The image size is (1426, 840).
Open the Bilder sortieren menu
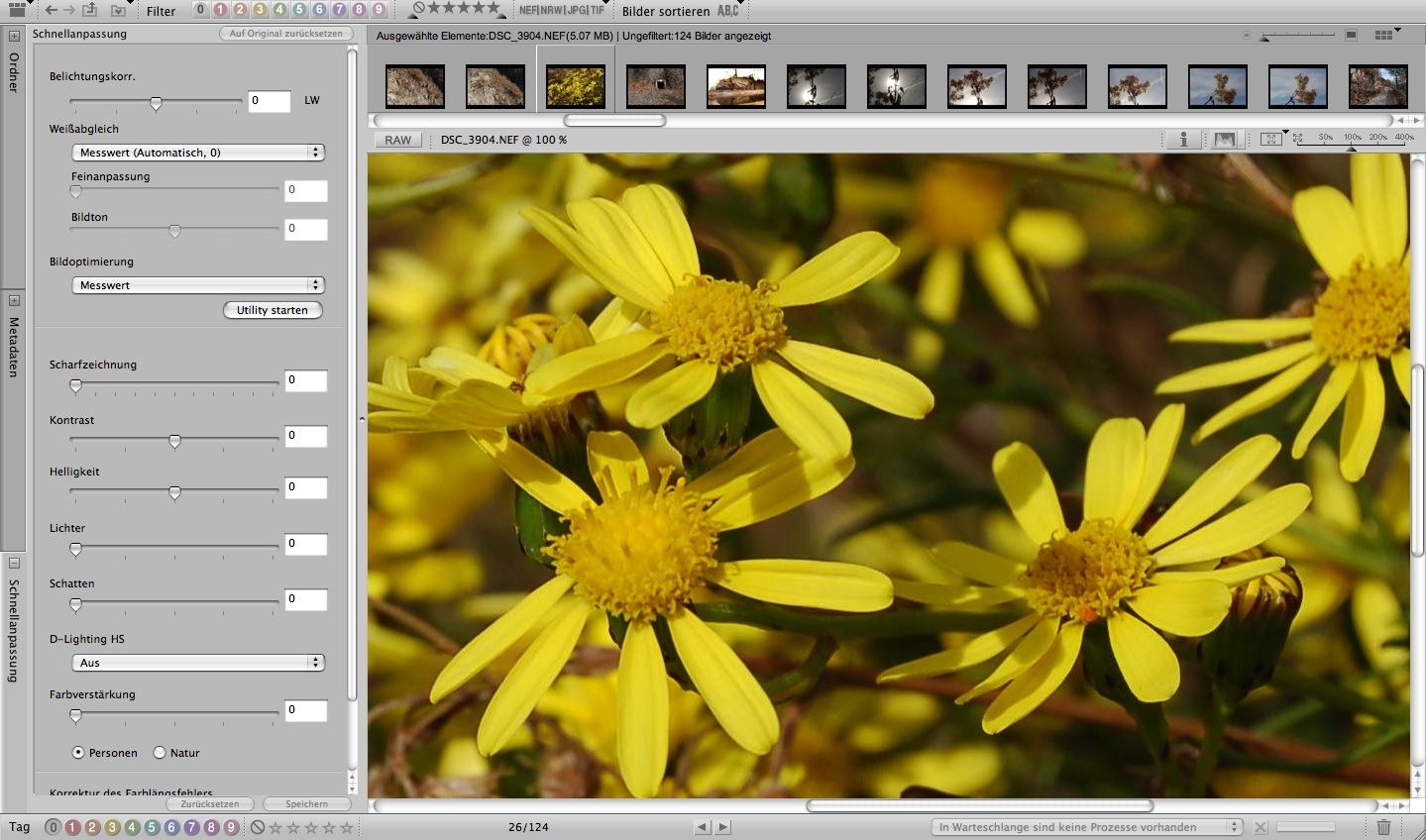666,11
